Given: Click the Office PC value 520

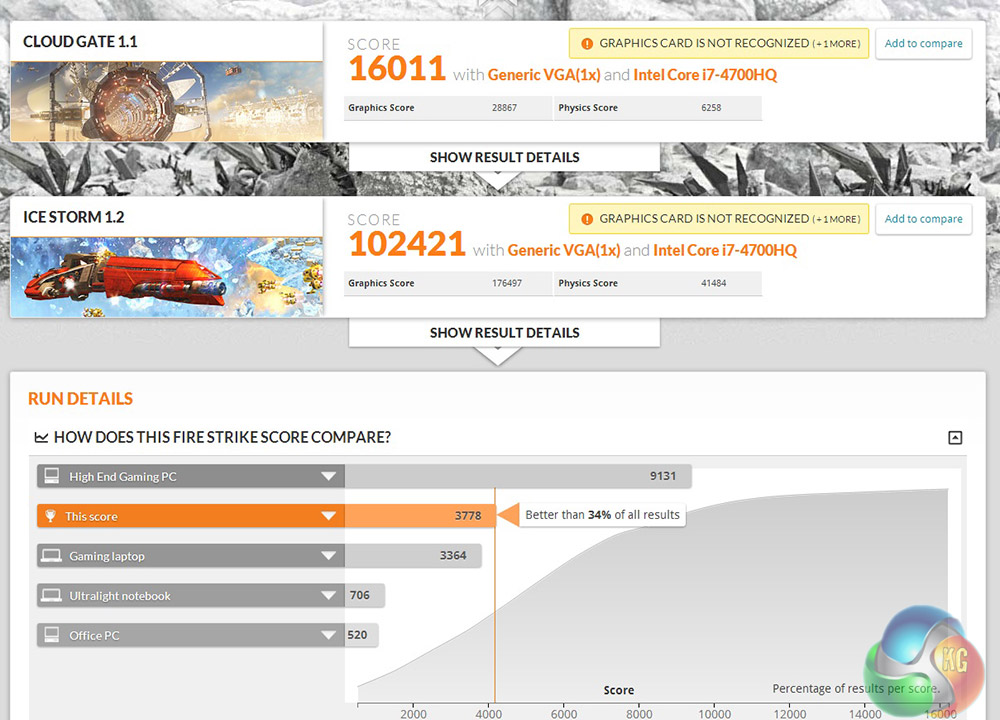Looking at the screenshot, I should (357, 635).
